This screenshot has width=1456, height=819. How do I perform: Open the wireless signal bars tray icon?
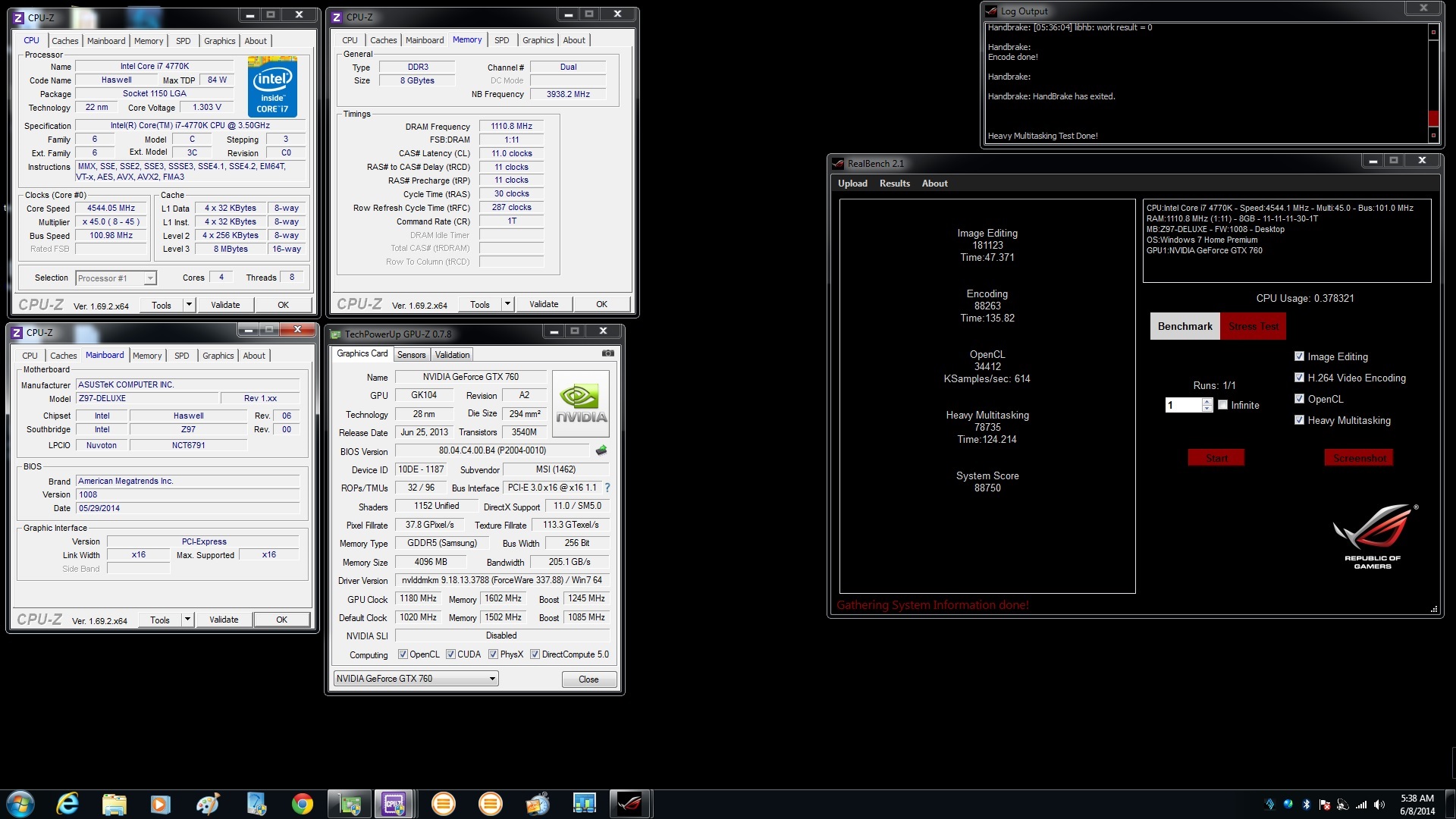[1361, 805]
